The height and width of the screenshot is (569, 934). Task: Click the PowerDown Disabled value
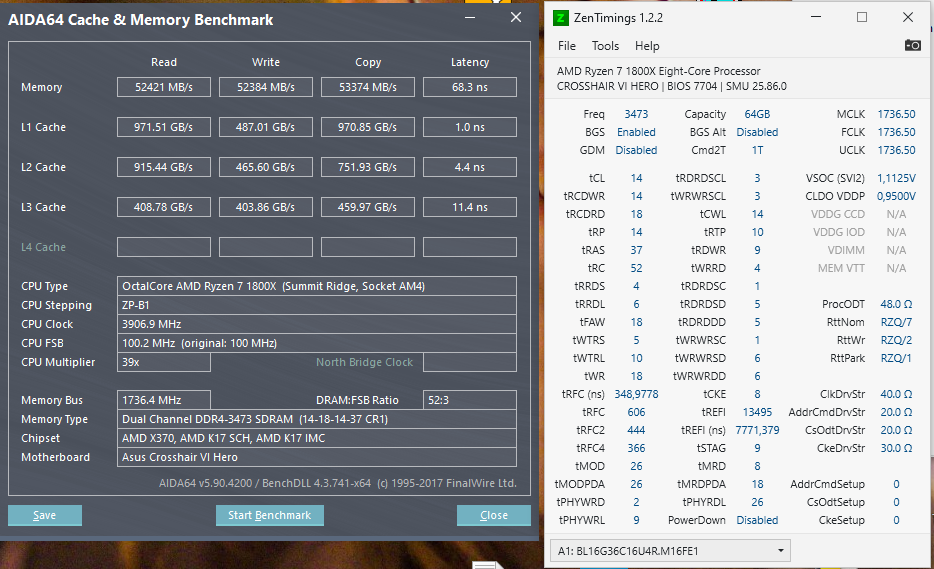click(757, 520)
